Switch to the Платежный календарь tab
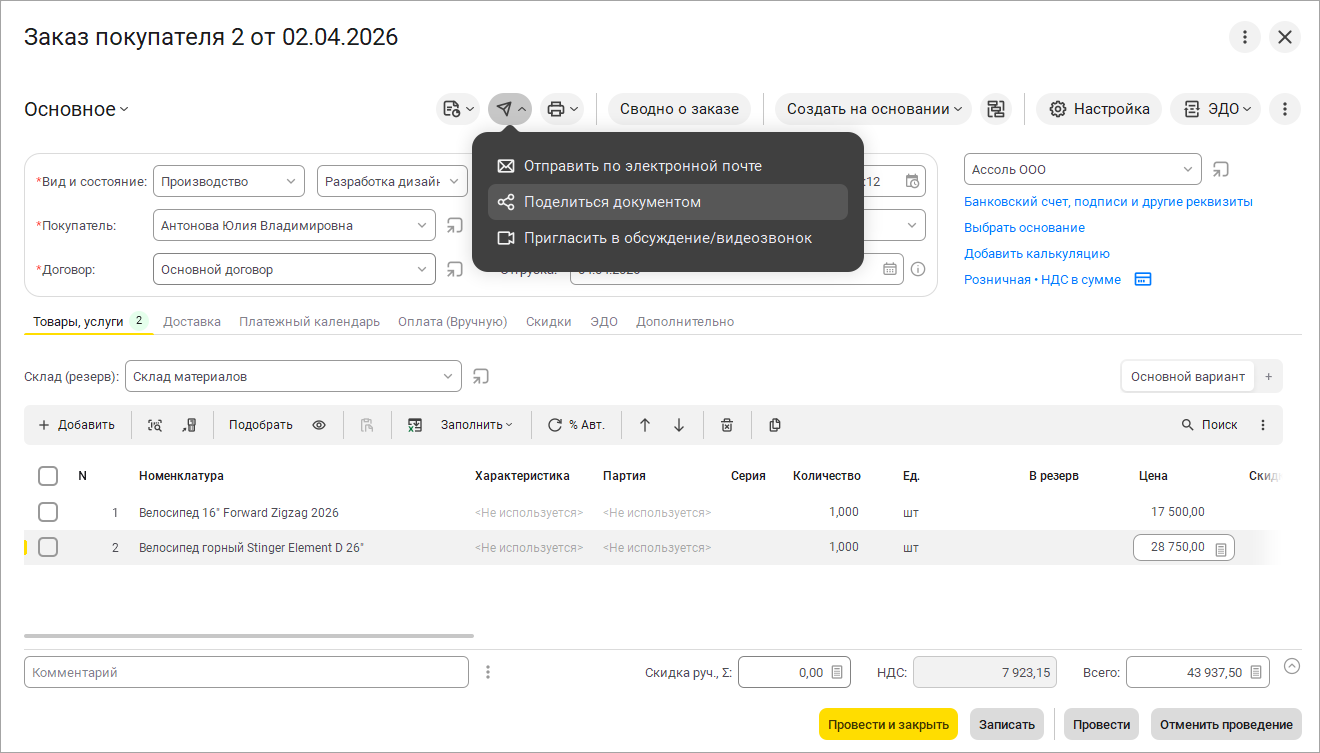Image resolution: width=1320 pixels, height=753 pixels. (x=310, y=322)
